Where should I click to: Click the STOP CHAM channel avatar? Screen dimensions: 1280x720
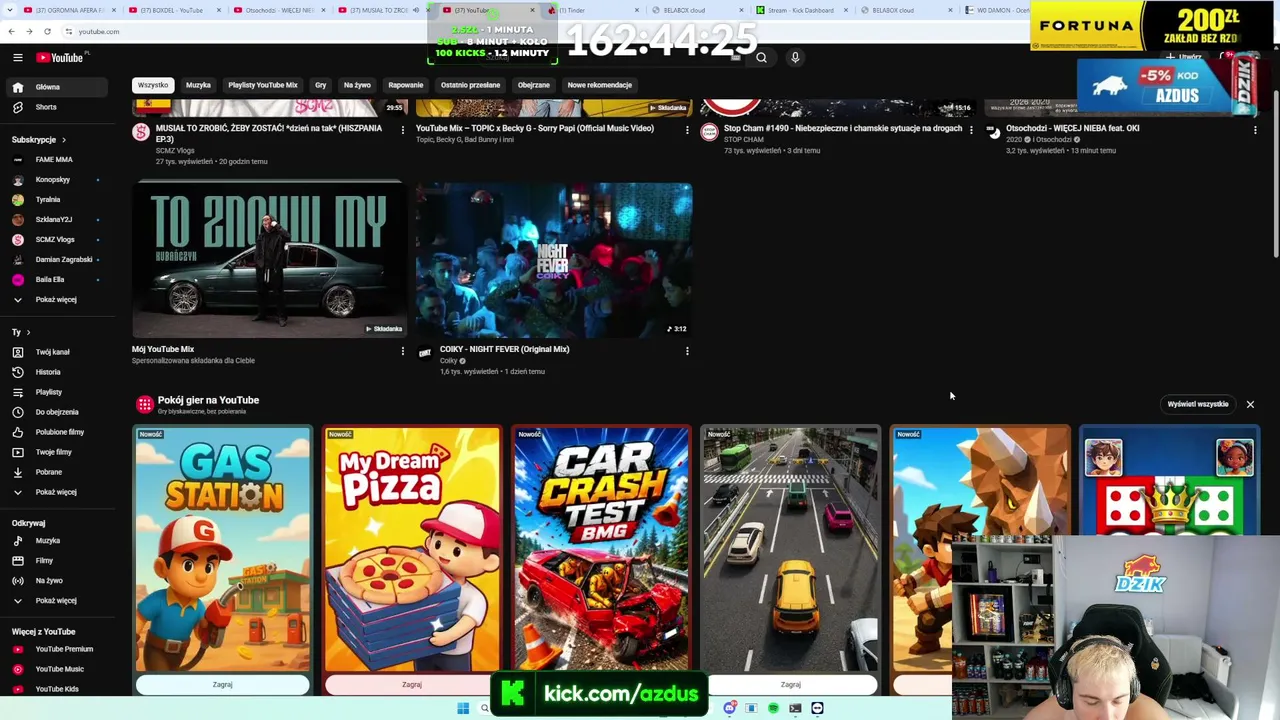tap(709, 132)
